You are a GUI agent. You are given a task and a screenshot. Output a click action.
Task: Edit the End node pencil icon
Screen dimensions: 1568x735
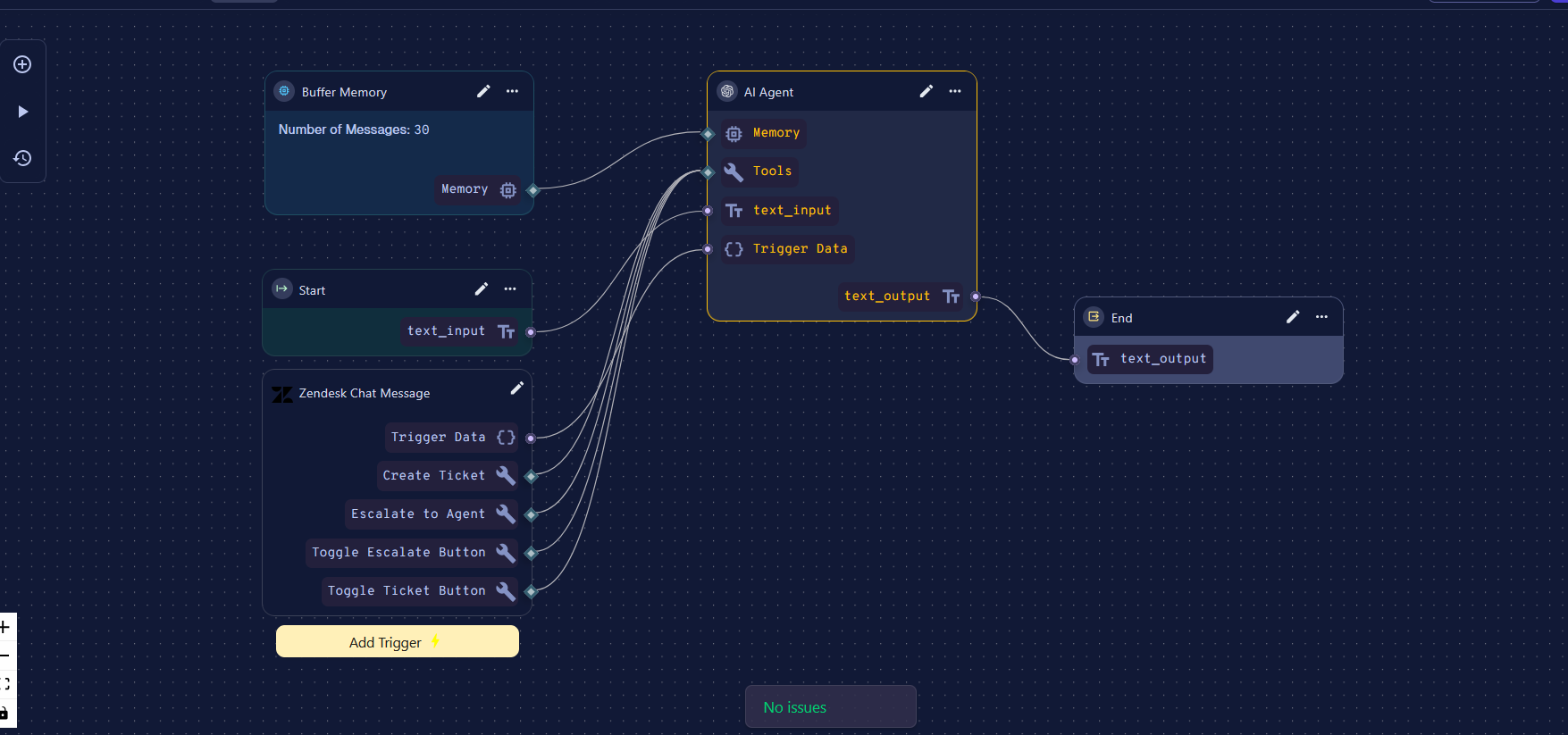pyautogui.click(x=1293, y=317)
